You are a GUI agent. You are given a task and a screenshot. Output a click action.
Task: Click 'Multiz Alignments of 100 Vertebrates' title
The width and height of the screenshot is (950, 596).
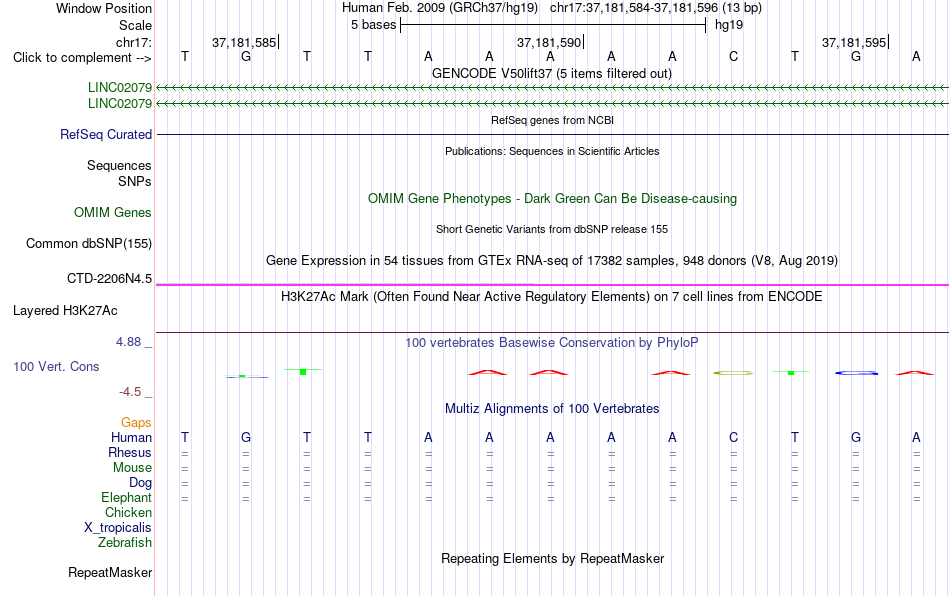pyautogui.click(x=552, y=408)
